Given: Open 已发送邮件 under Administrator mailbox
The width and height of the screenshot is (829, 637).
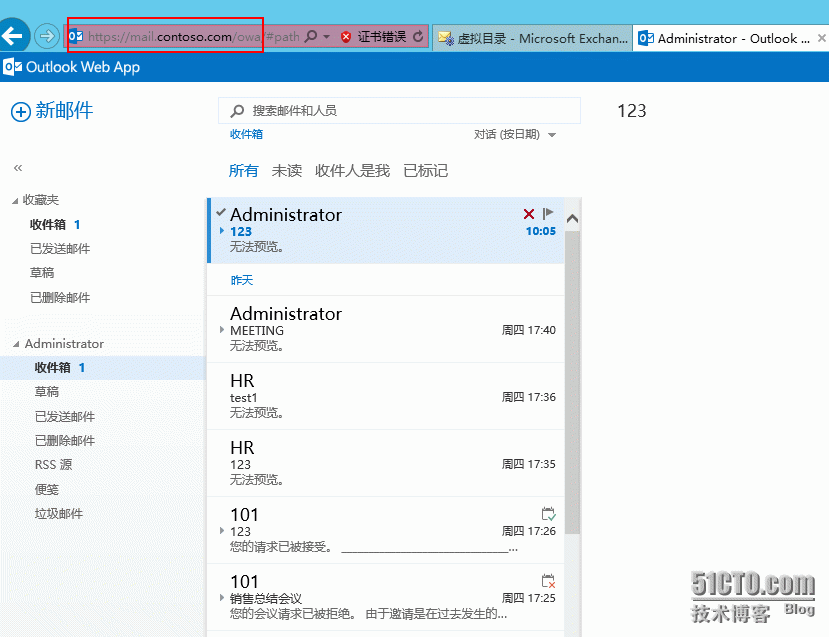Looking at the screenshot, I should pyautogui.click(x=65, y=417).
